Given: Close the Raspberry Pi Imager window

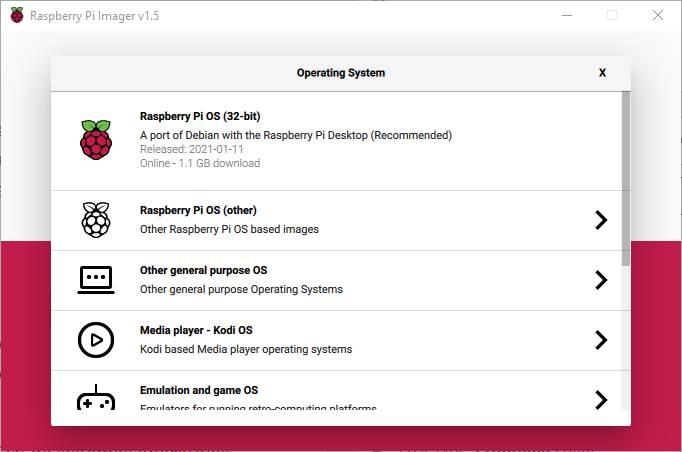Looking at the screenshot, I should point(657,16).
